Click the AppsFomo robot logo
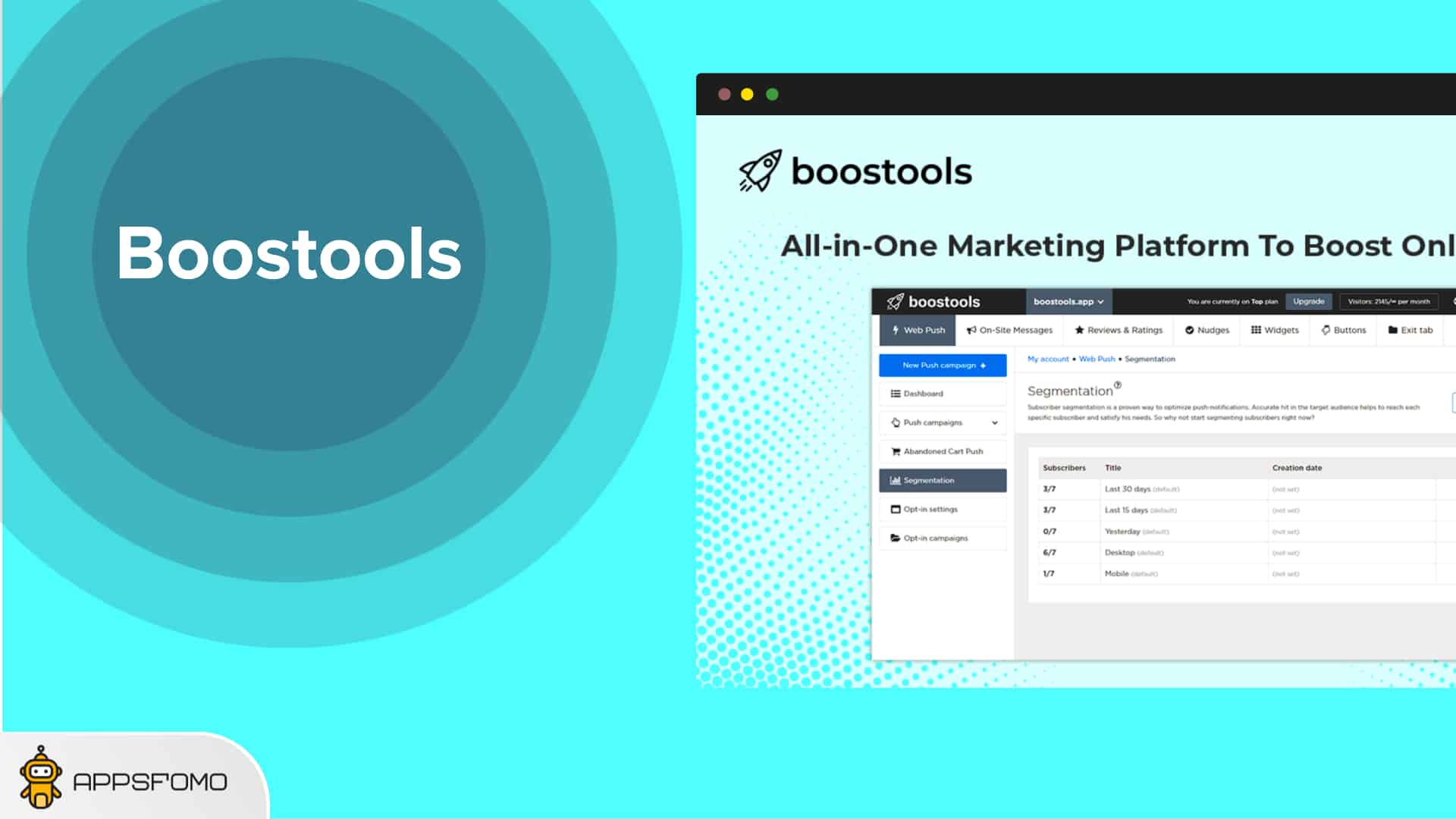Screen dimensions: 1456x819 point(41,778)
